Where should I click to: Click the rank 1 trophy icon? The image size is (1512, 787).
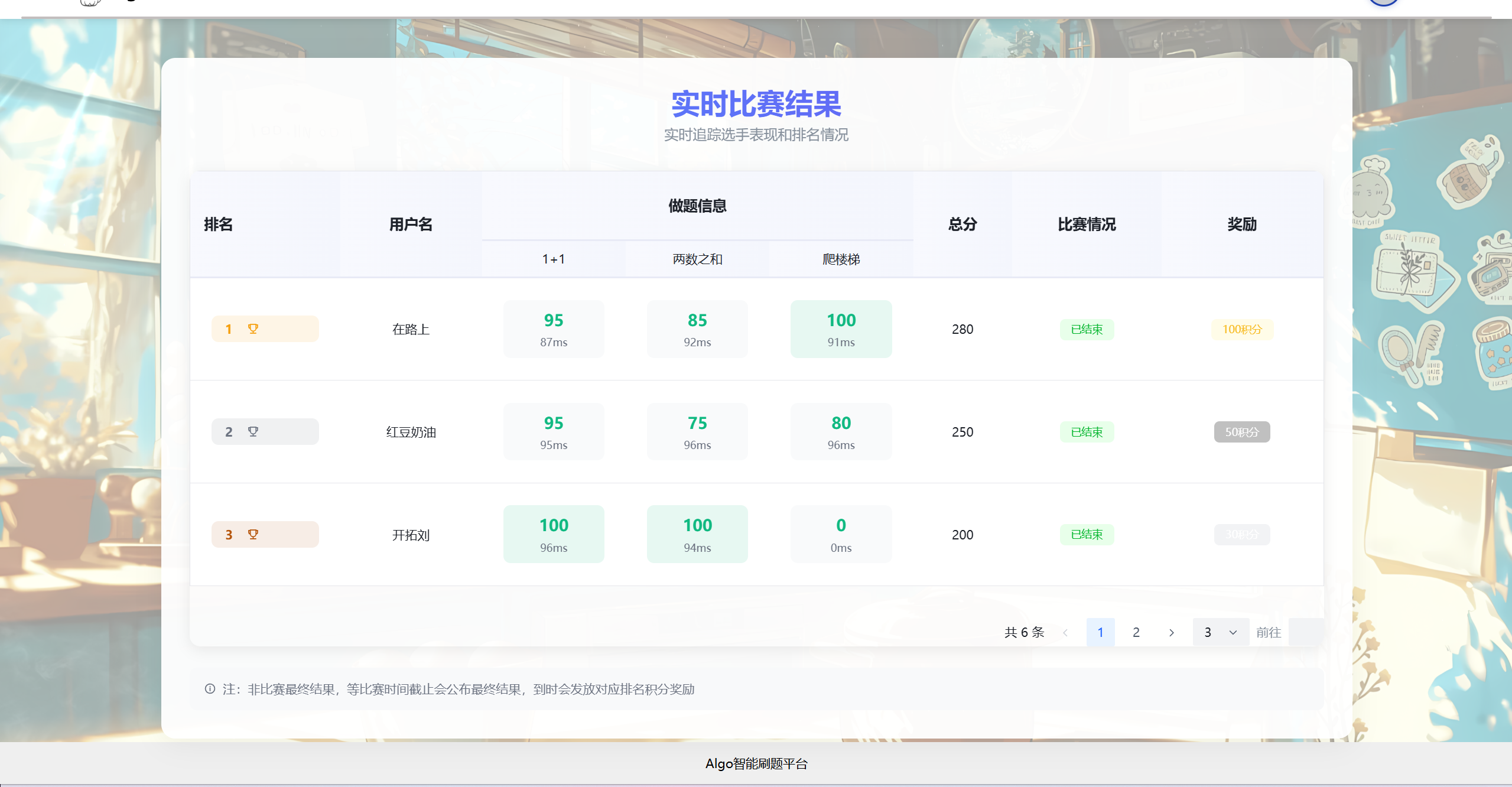253,329
